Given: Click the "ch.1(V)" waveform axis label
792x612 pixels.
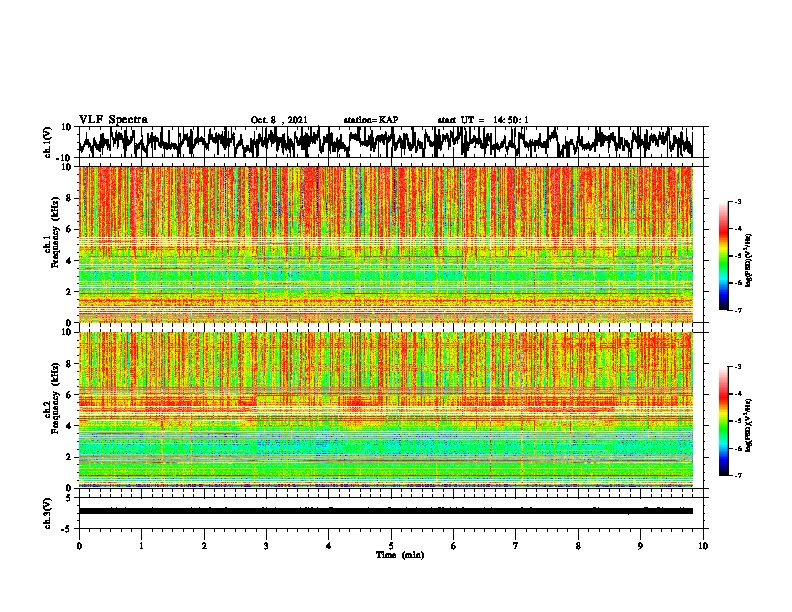Looking at the screenshot, I should (48, 142).
